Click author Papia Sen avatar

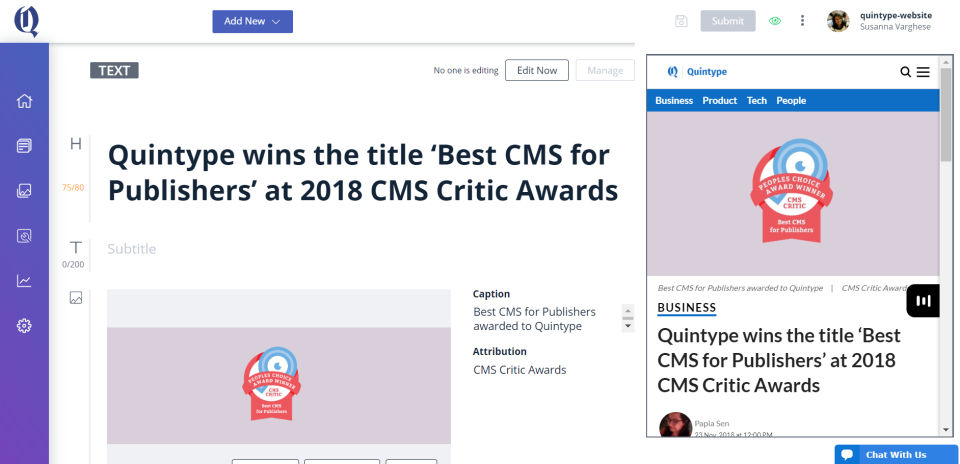tap(675, 425)
